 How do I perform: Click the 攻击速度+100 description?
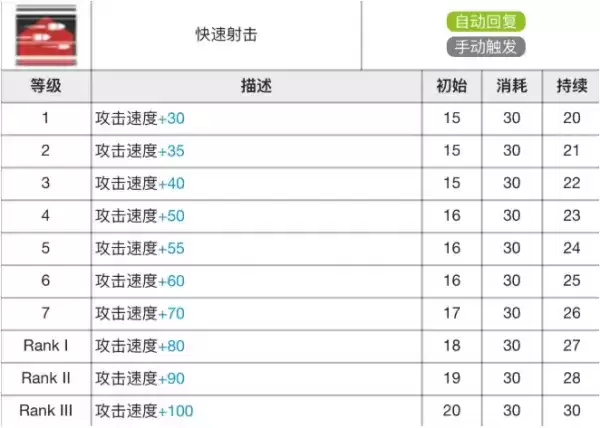pos(144,410)
